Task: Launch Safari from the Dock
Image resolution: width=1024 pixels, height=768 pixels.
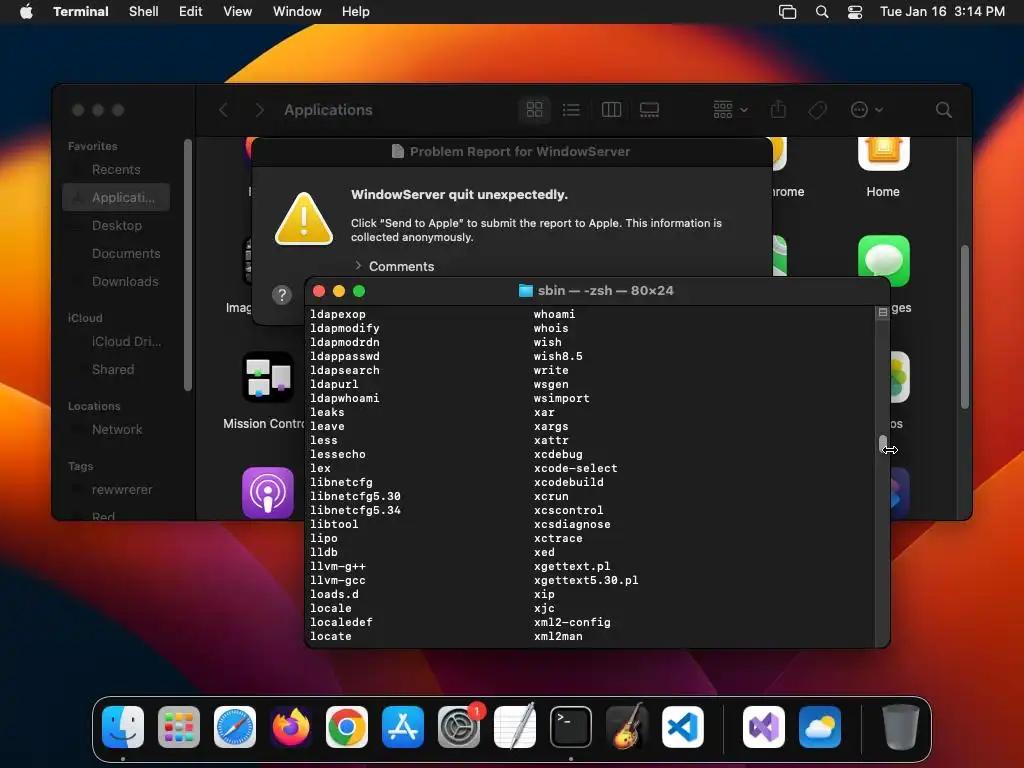Action: tap(235, 727)
